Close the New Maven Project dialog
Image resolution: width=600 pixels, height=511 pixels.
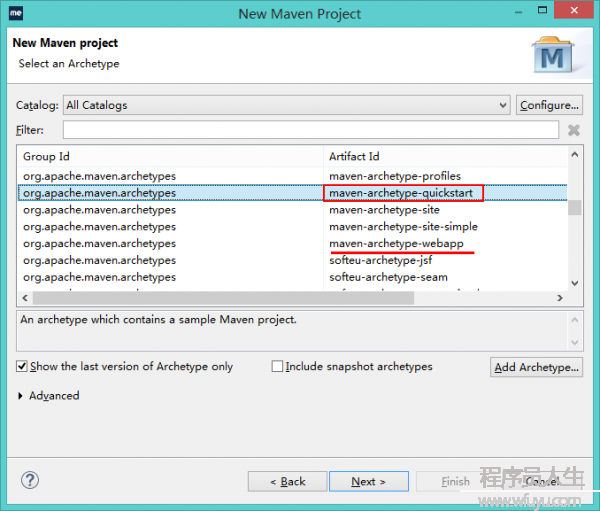point(574,10)
